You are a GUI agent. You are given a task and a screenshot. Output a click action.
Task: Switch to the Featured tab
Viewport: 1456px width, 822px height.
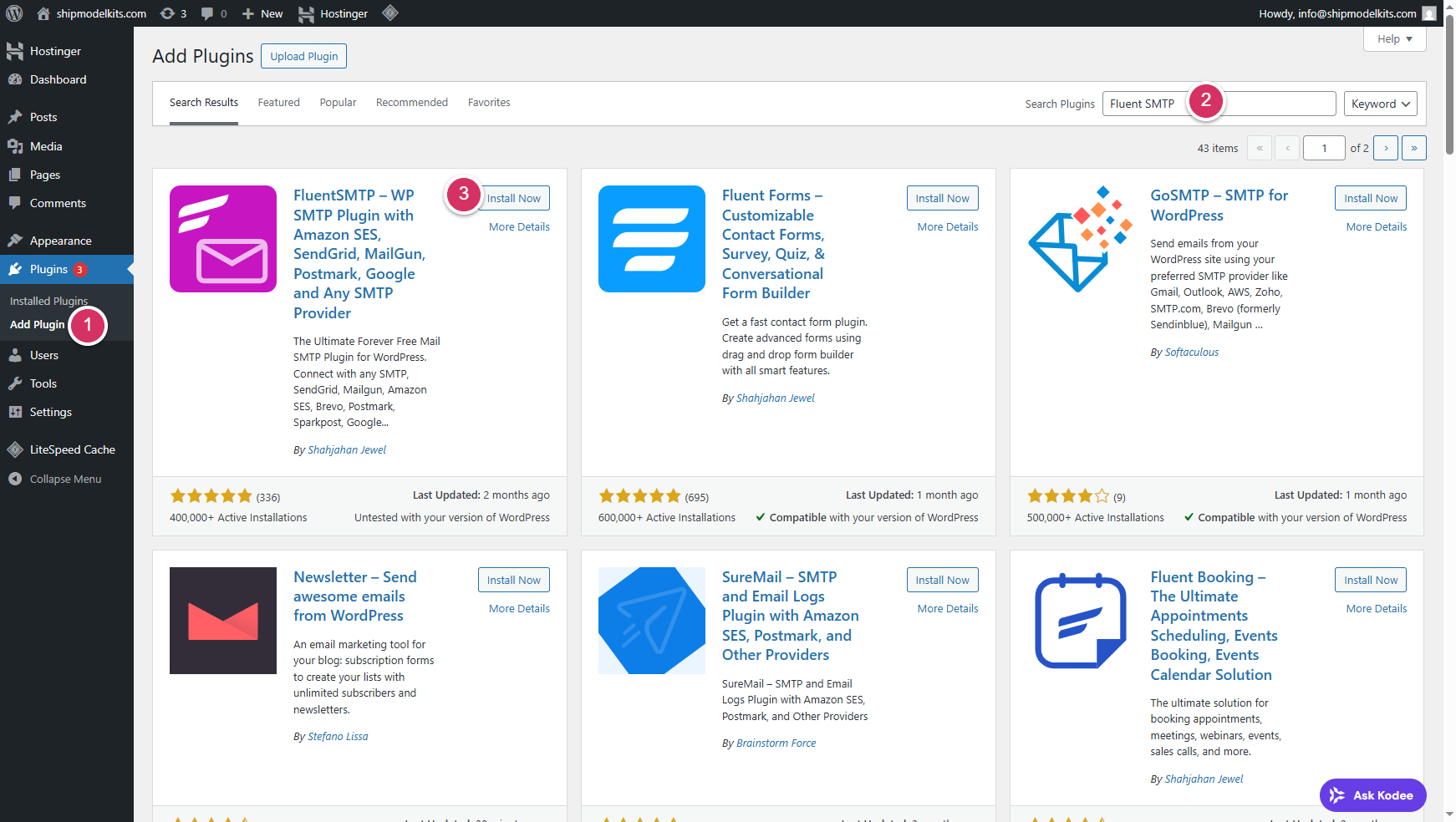tap(278, 103)
